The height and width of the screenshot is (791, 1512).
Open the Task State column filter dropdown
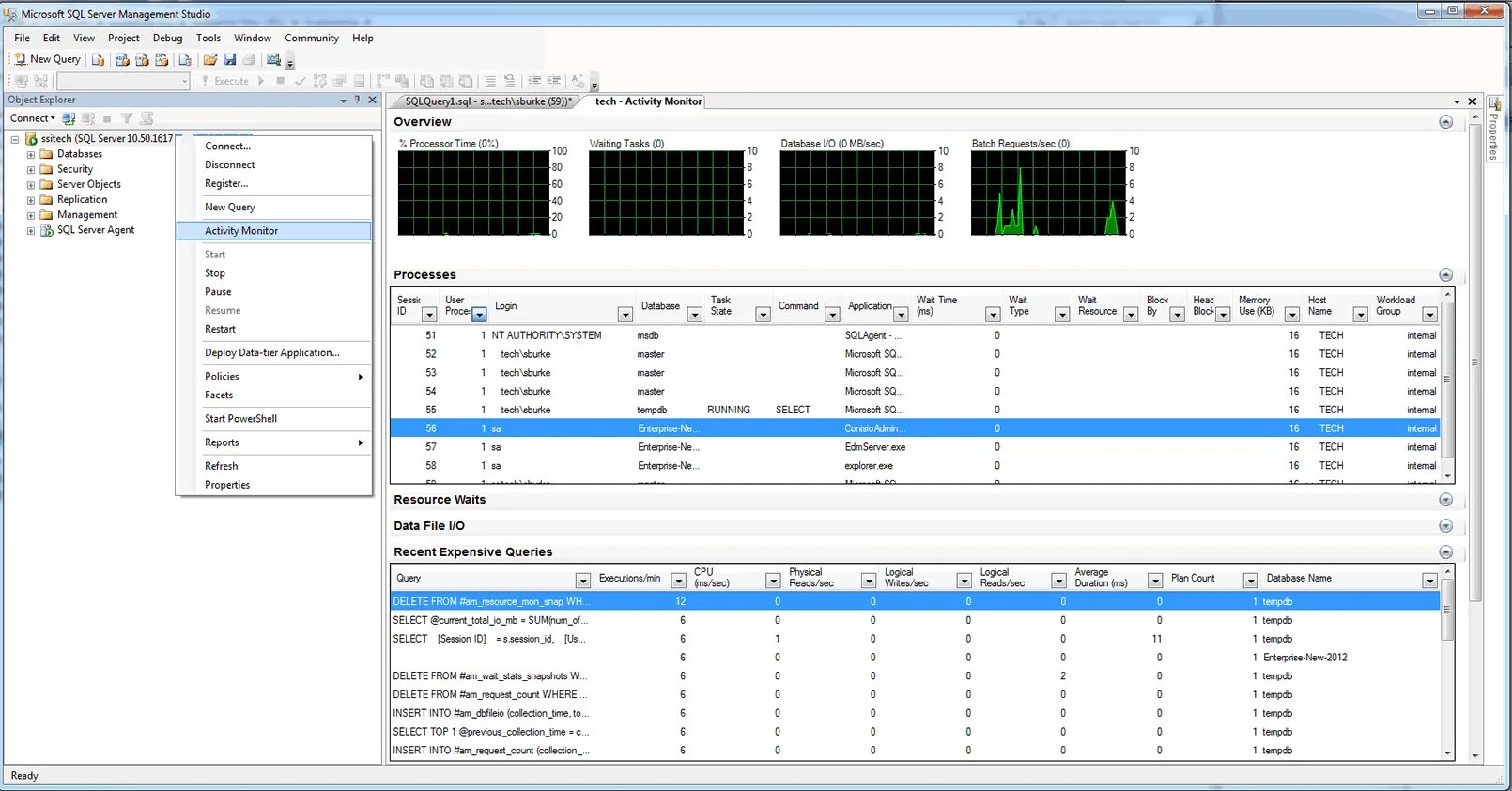coord(763,315)
